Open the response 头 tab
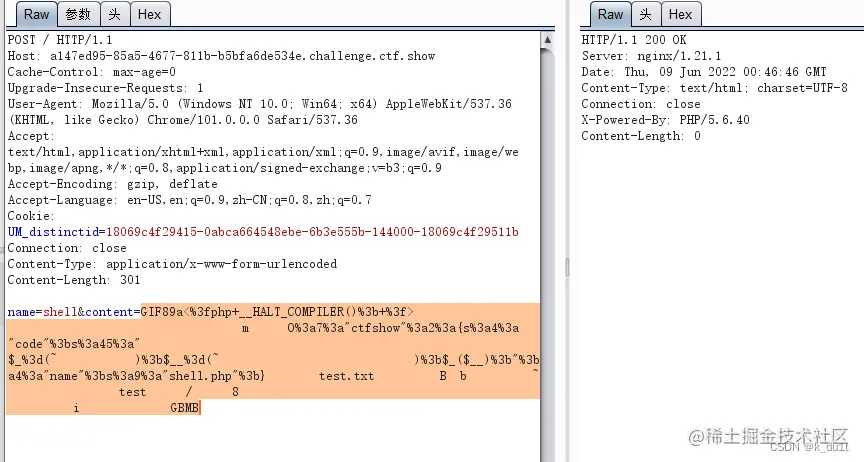Screen dimensions: 864x462 (x=646, y=14)
